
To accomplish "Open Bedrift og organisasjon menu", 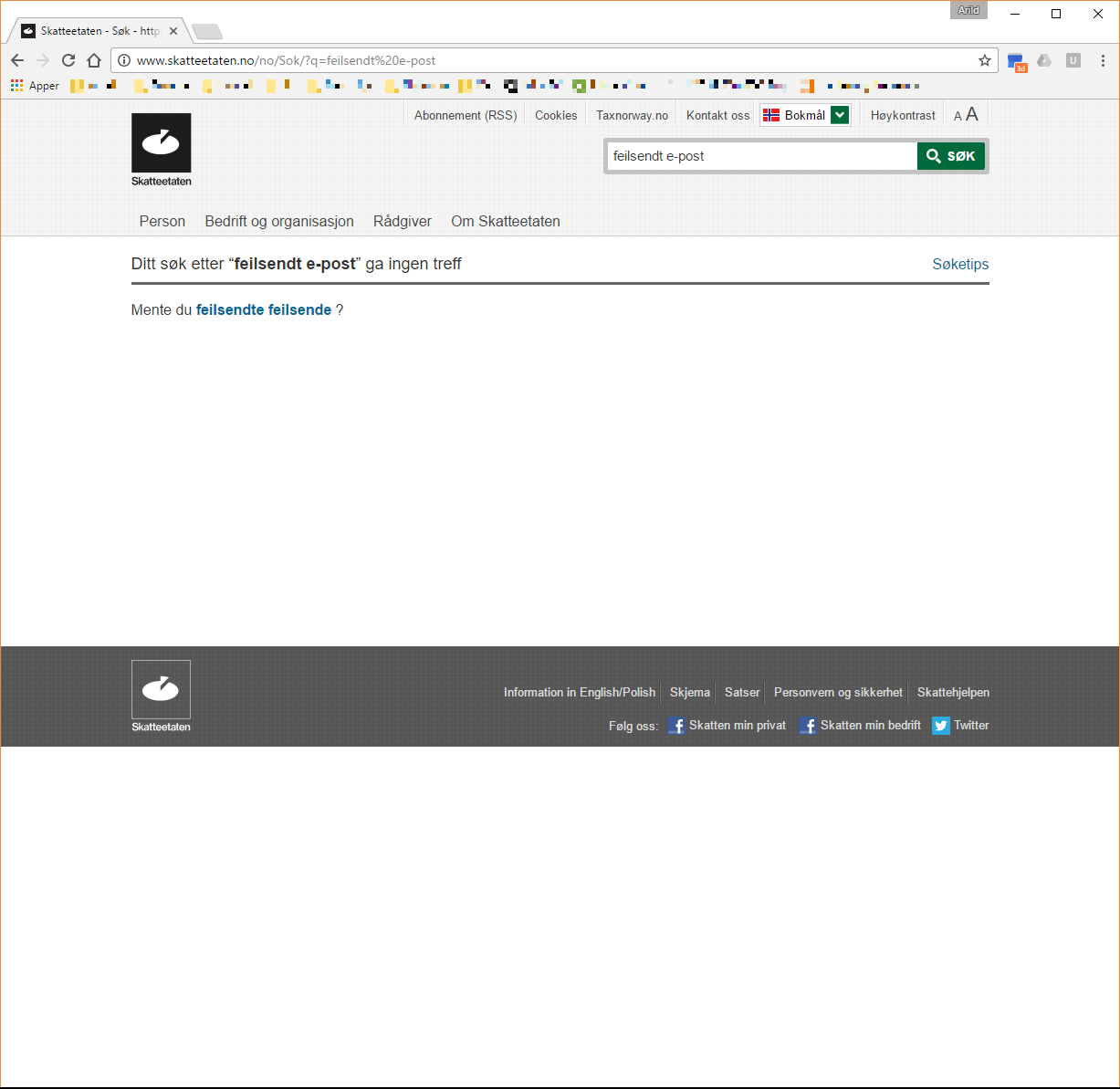I will pos(279,221).
